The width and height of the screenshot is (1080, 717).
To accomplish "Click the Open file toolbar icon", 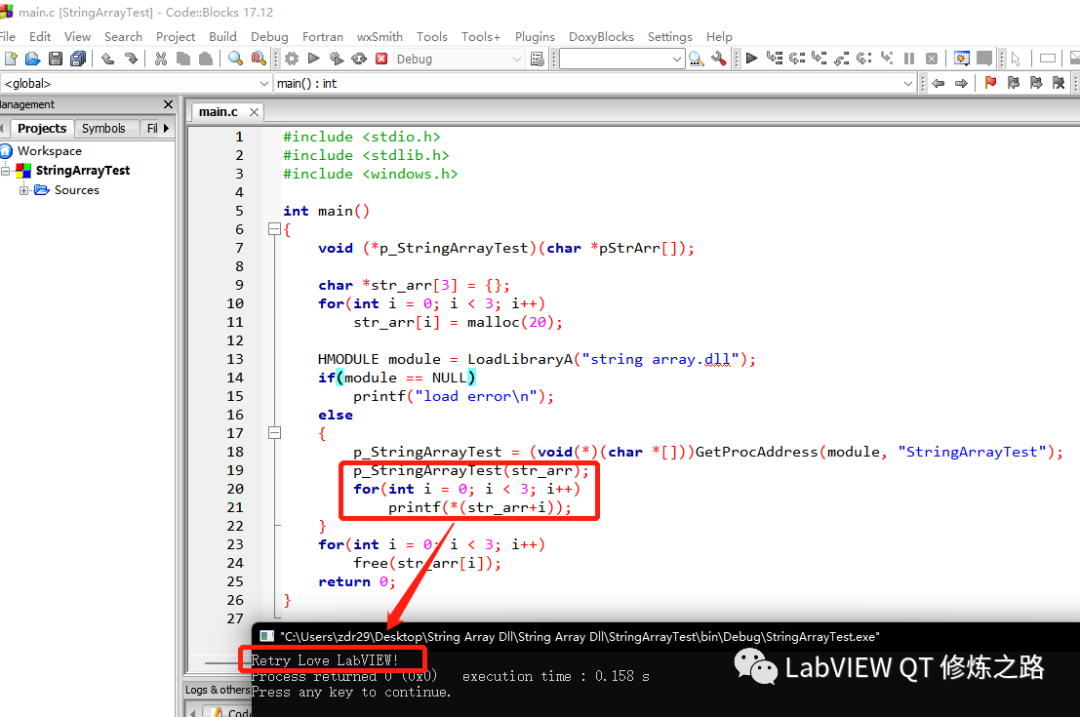I will point(32,59).
